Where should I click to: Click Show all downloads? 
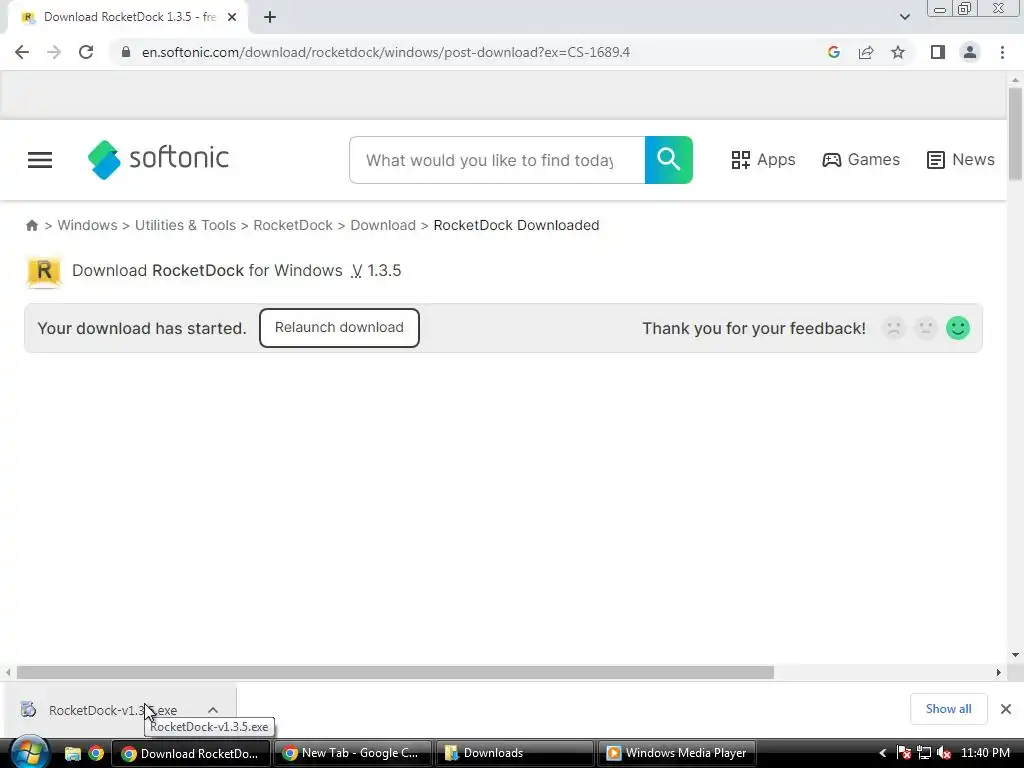pyautogui.click(x=948, y=709)
